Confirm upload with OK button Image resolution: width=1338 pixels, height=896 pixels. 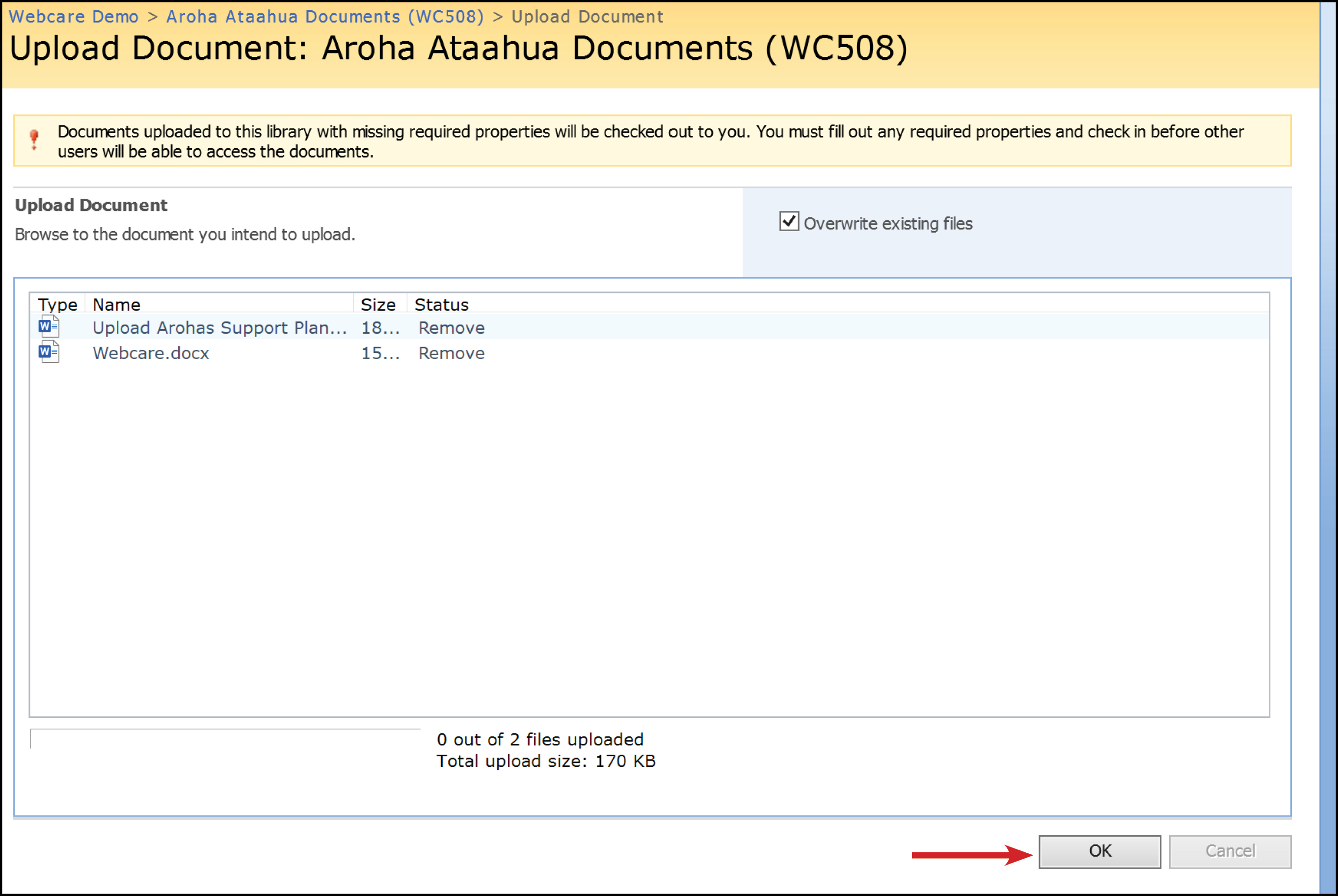point(1099,851)
